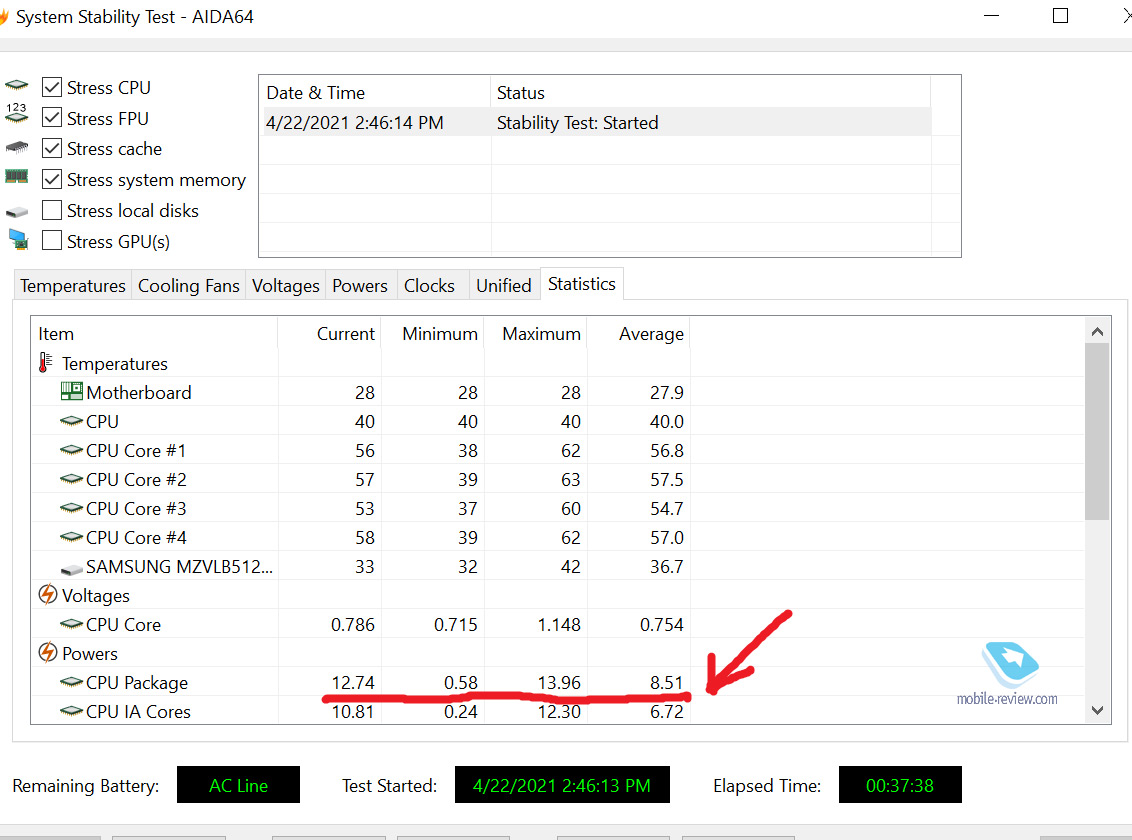Minimize the System Stability Test window
The image size is (1132, 840).
coord(992,15)
